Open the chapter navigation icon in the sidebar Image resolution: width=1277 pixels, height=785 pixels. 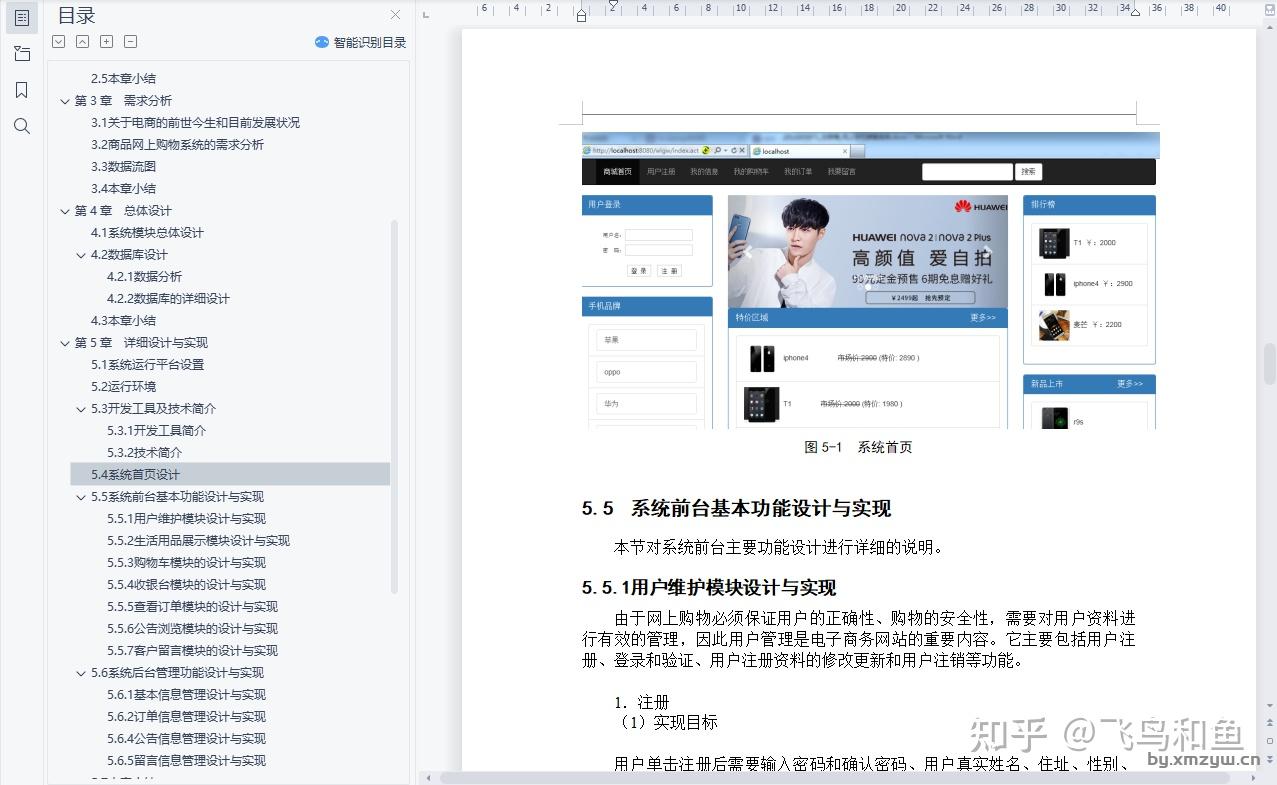[x=22, y=54]
